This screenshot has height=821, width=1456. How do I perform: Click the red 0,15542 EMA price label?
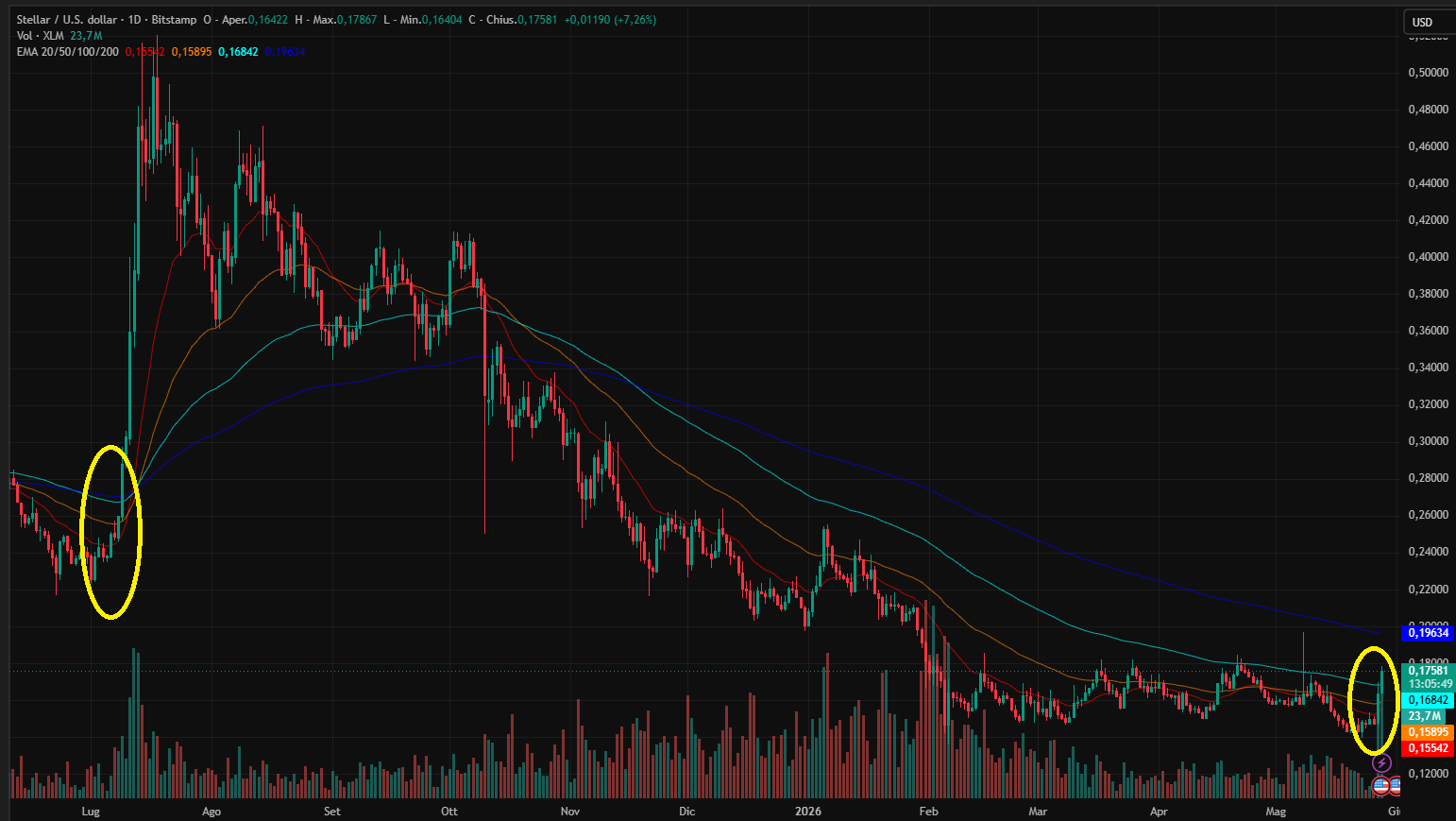point(1428,748)
